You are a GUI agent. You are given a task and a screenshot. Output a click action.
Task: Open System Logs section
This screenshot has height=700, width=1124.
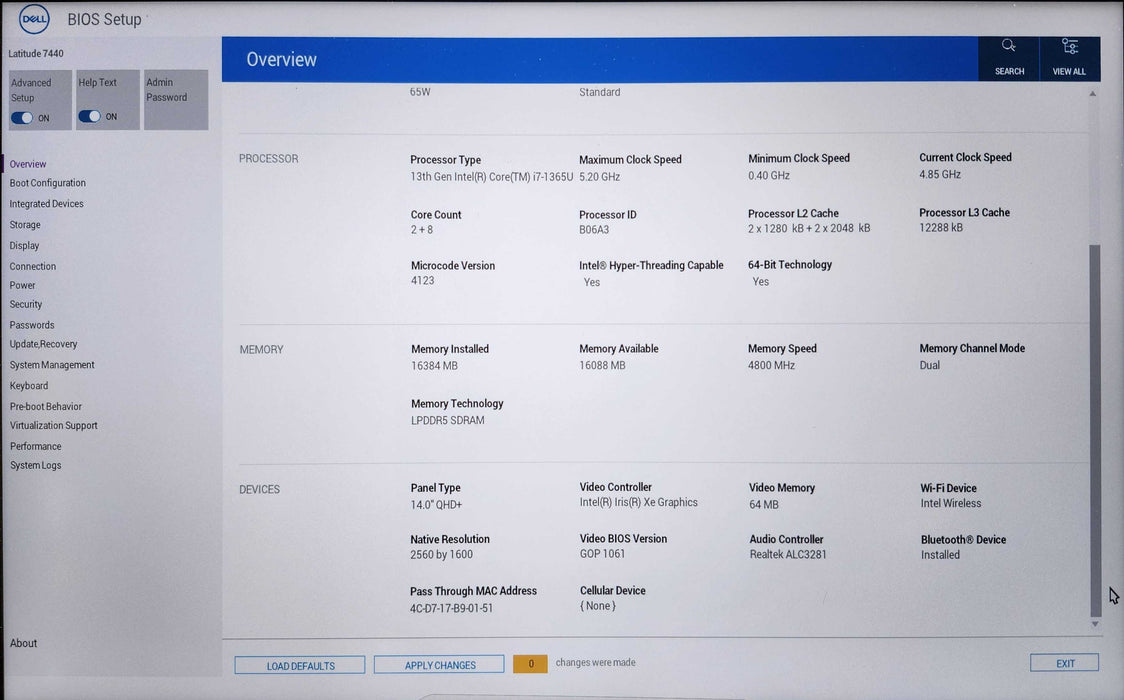pos(36,465)
